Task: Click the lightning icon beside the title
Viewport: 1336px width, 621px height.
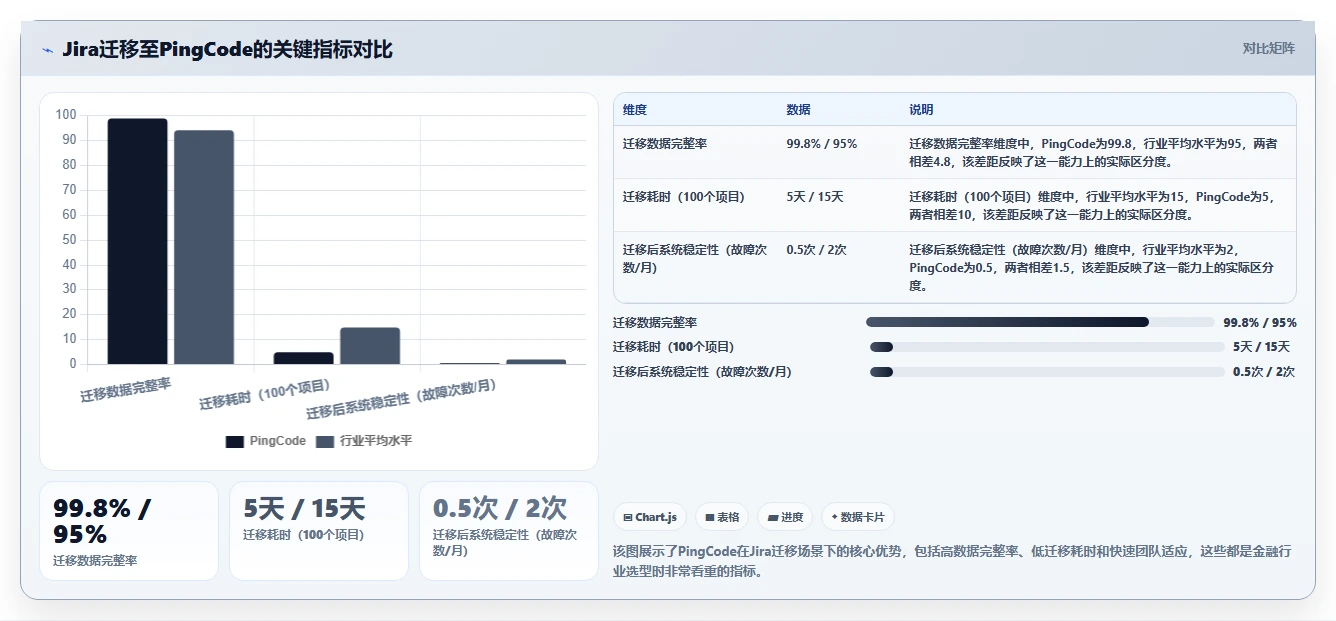Action: click(47, 49)
